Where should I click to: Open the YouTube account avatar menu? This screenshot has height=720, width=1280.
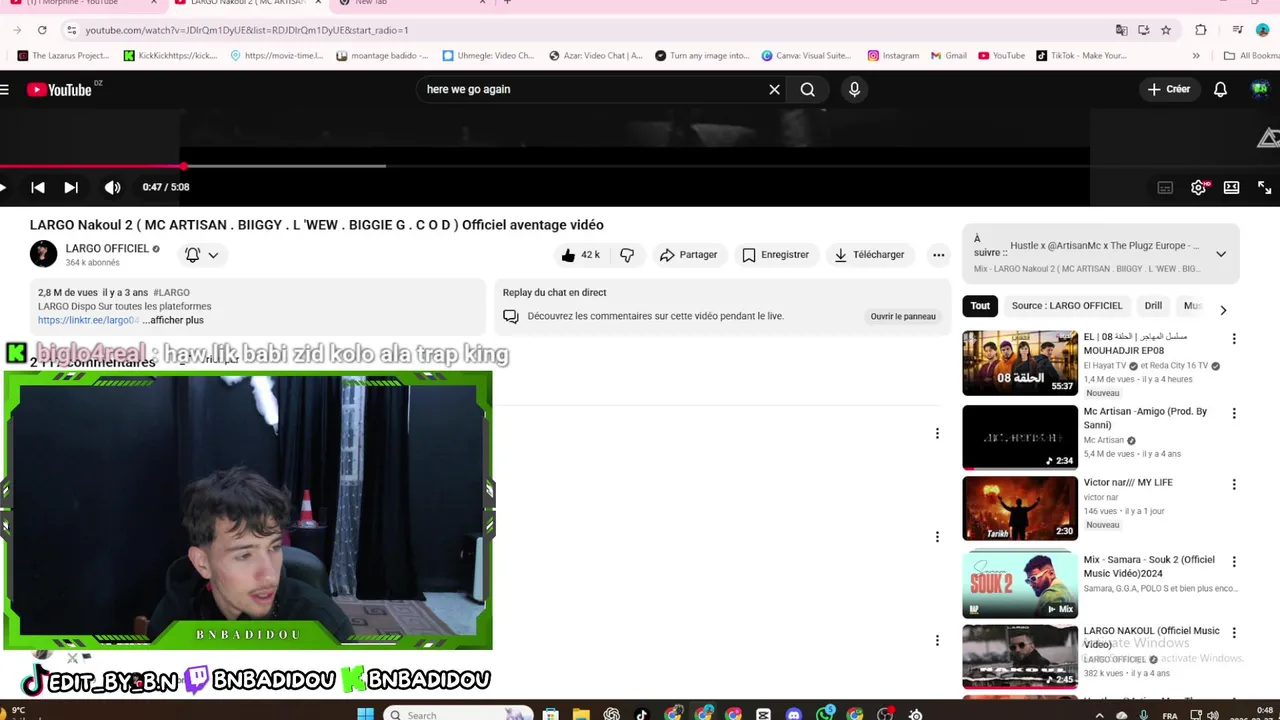[x=1260, y=89]
